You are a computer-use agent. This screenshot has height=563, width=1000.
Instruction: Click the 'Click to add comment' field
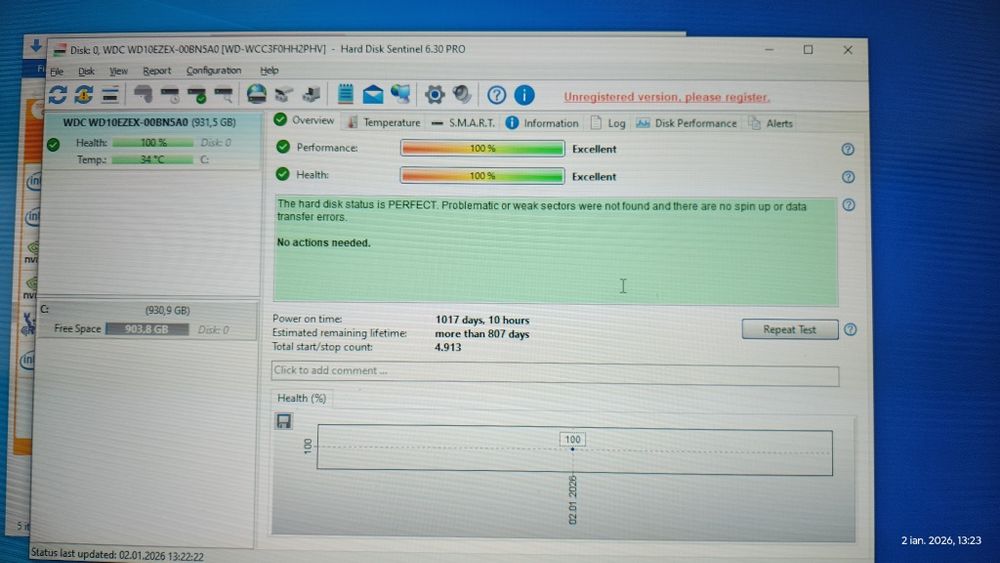pos(555,375)
